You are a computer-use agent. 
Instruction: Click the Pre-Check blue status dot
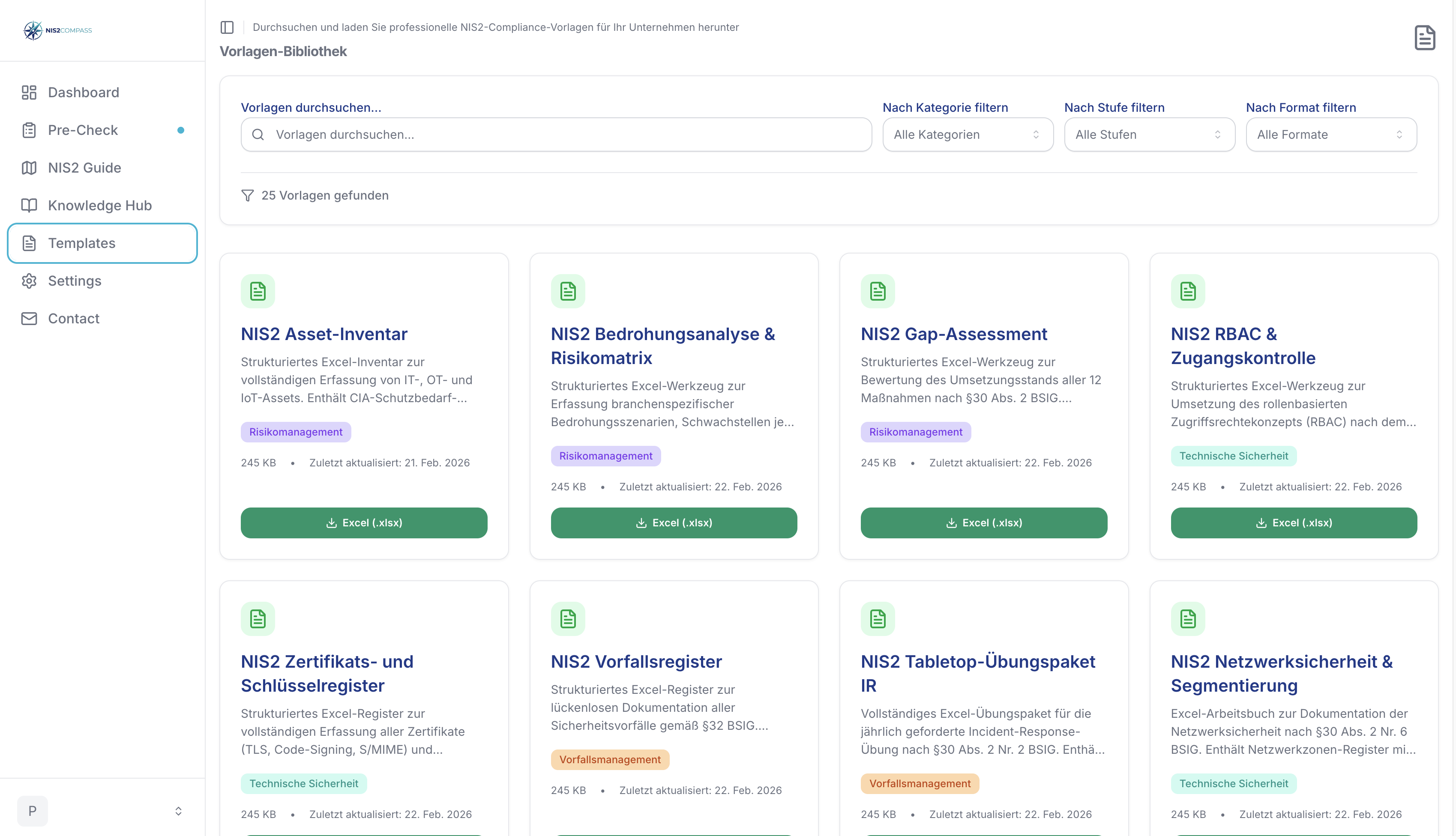coord(181,130)
